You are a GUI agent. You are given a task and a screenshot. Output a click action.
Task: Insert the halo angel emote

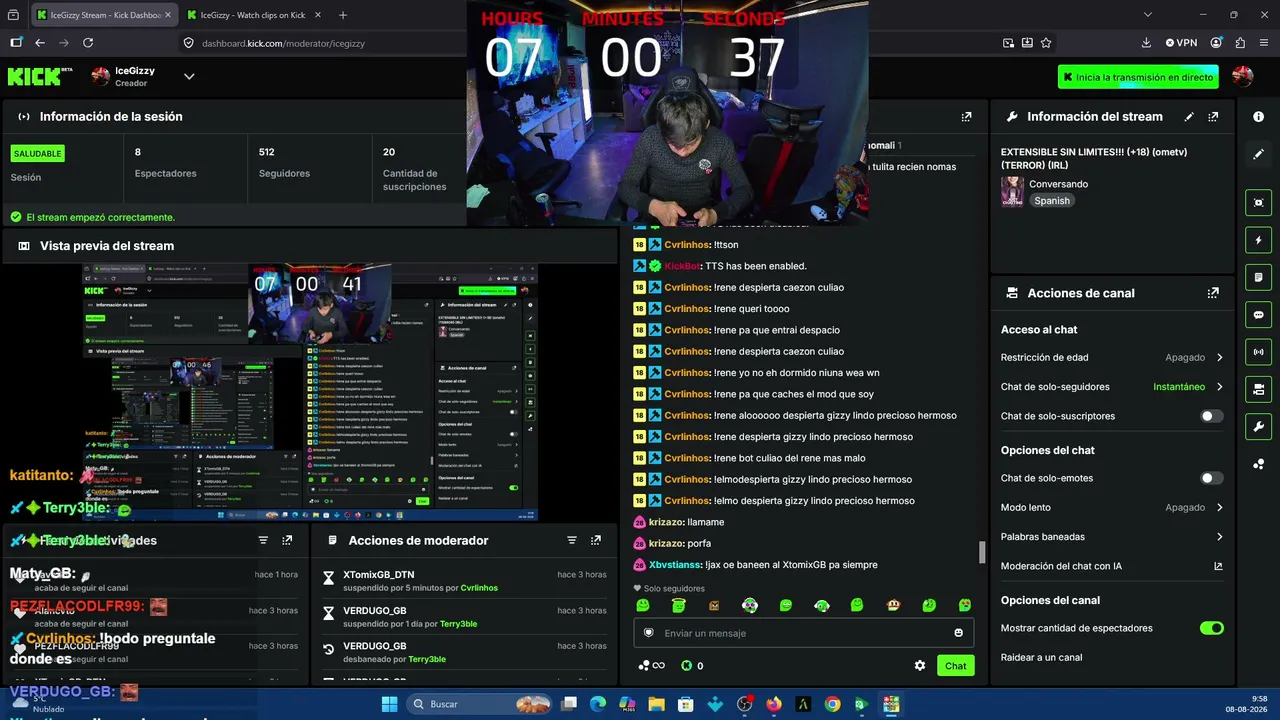[x=679, y=605]
